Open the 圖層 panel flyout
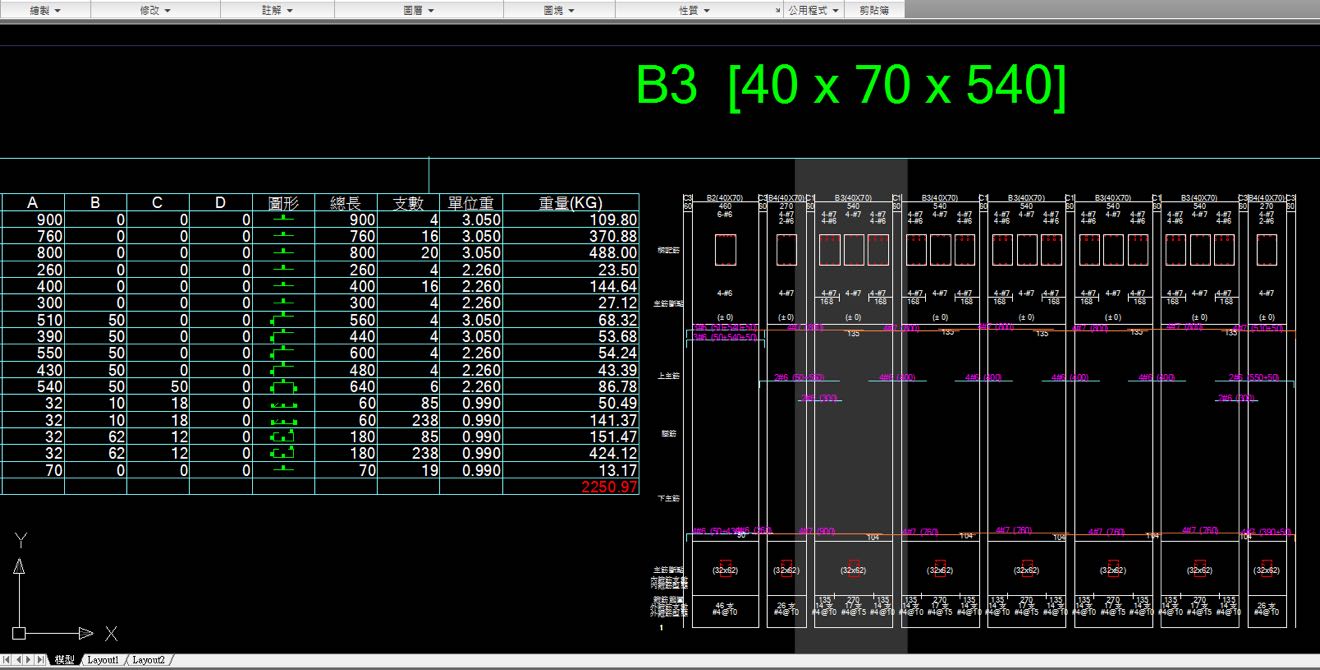1320x670 pixels. 418,10
